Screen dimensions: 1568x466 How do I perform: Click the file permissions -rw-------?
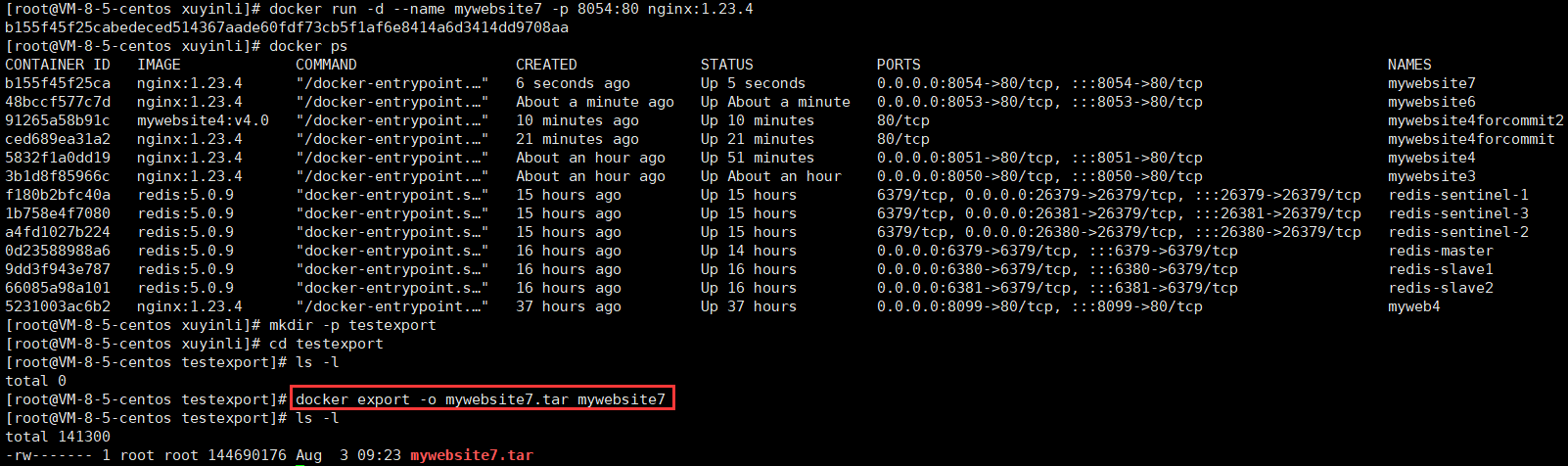(49, 455)
